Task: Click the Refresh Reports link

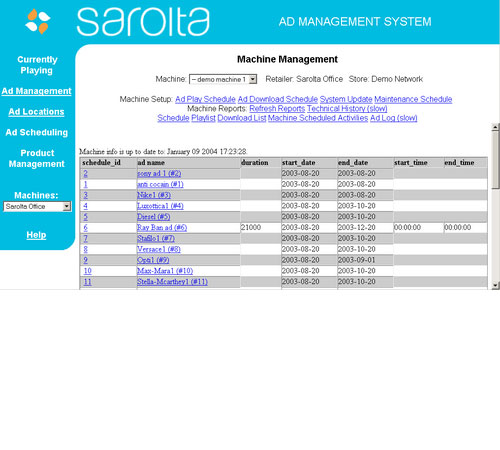Action: 277,109
